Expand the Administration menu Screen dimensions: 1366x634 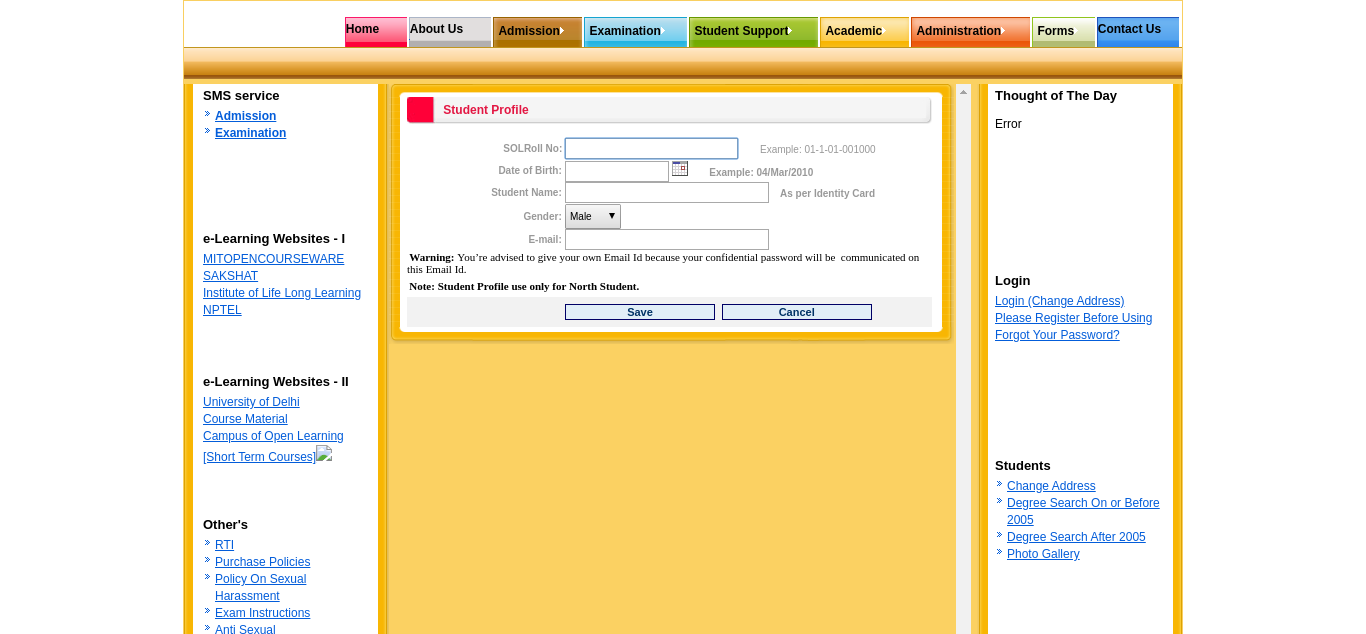click(969, 31)
